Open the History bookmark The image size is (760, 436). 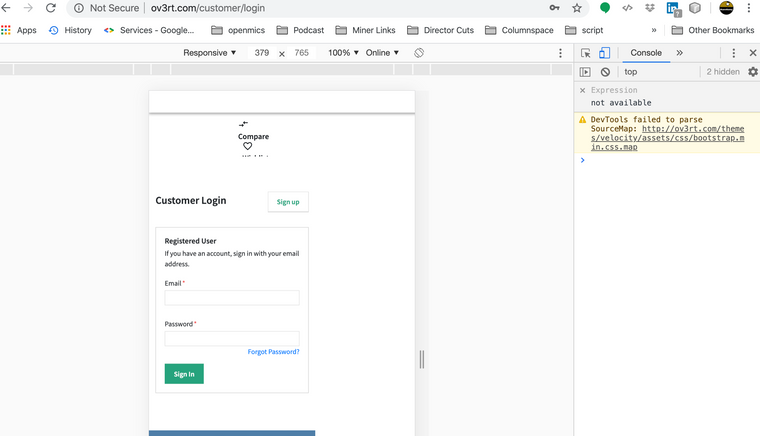(x=70, y=30)
